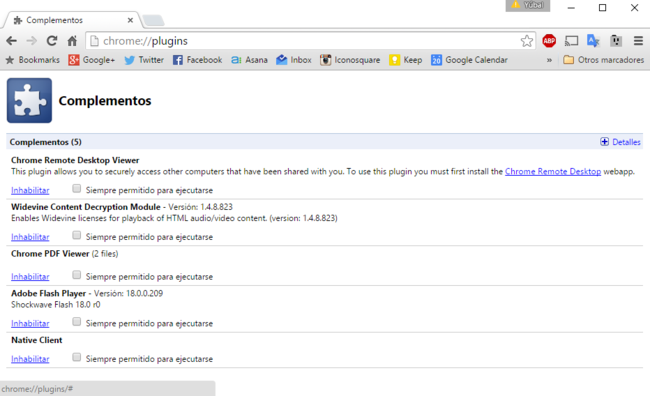Check always allowed for Chrome Remote Desktop Viewer
This screenshot has width=650, height=396.
tap(76, 189)
